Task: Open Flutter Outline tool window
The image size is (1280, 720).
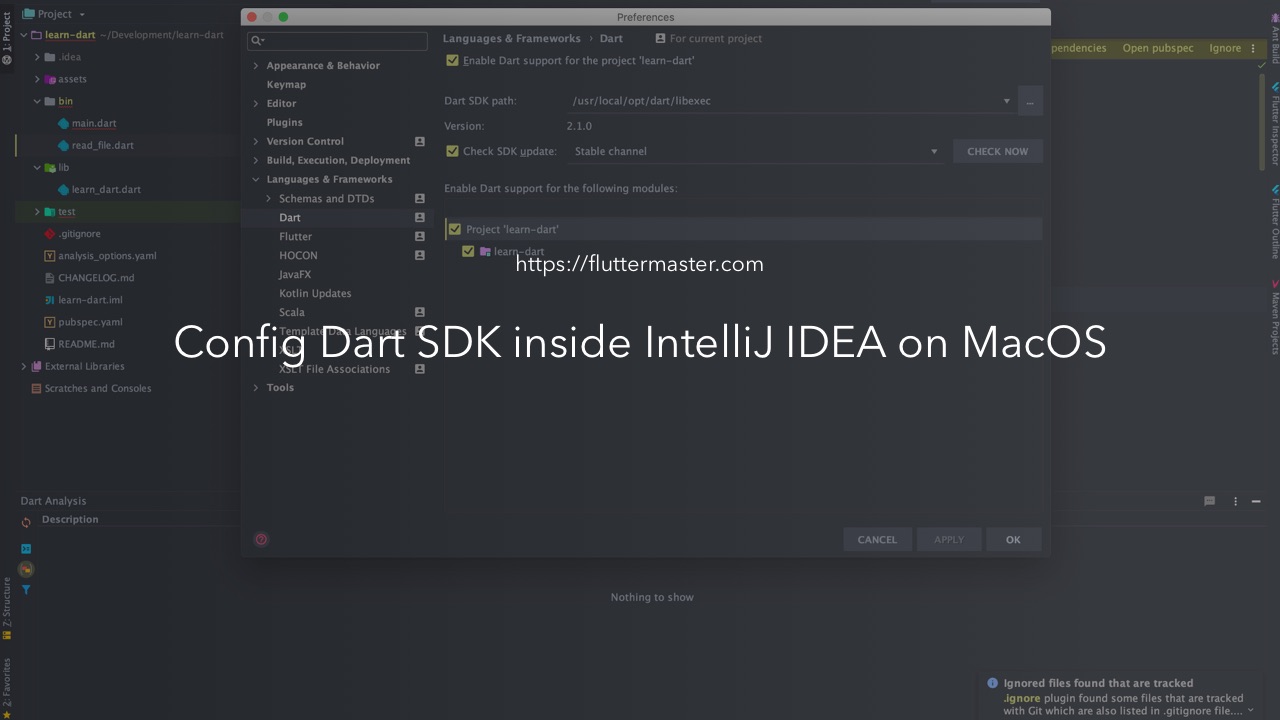Action: point(1274,222)
